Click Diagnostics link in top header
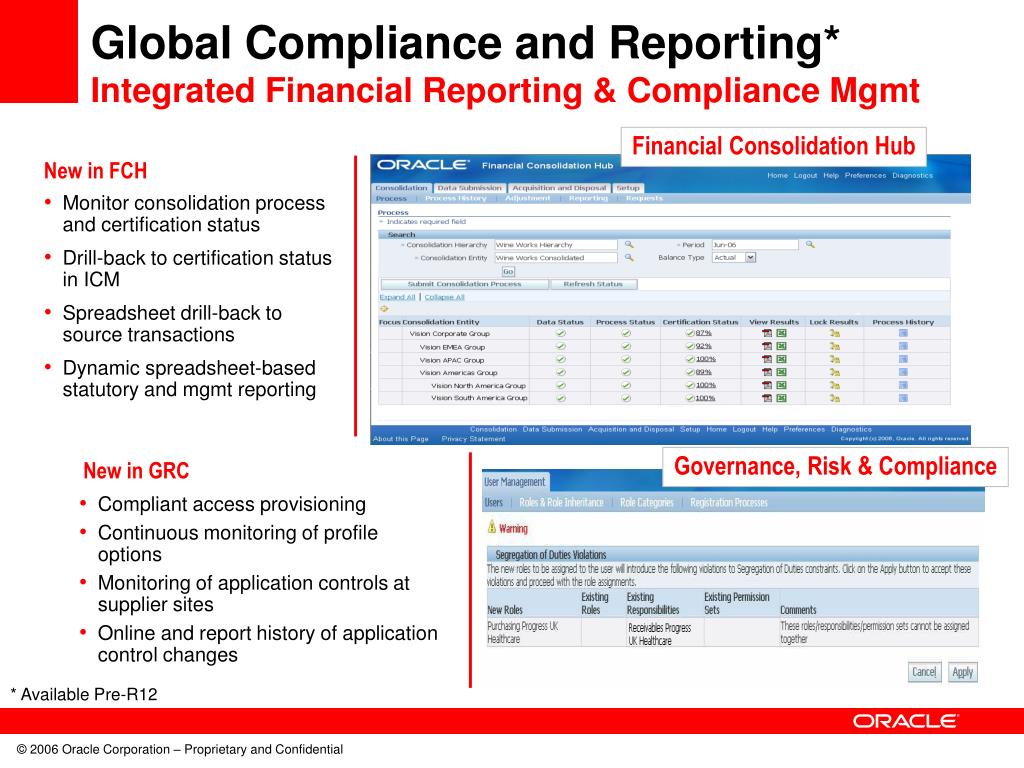Screen dimensions: 1024x768 (912, 176)
